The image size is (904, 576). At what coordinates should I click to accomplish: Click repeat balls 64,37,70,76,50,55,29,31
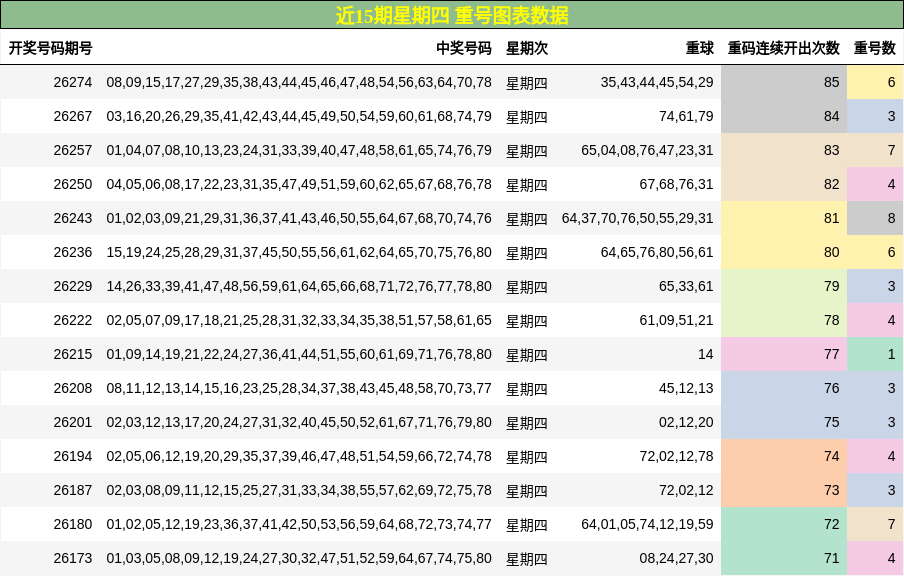click(637, 219)
